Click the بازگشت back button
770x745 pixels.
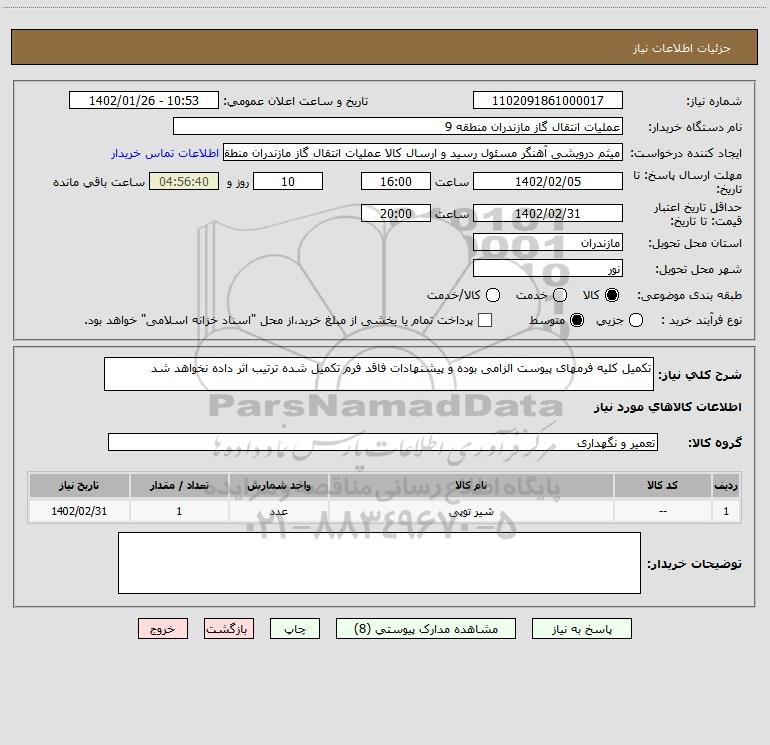pyautogui.click(x=229, y=629)
